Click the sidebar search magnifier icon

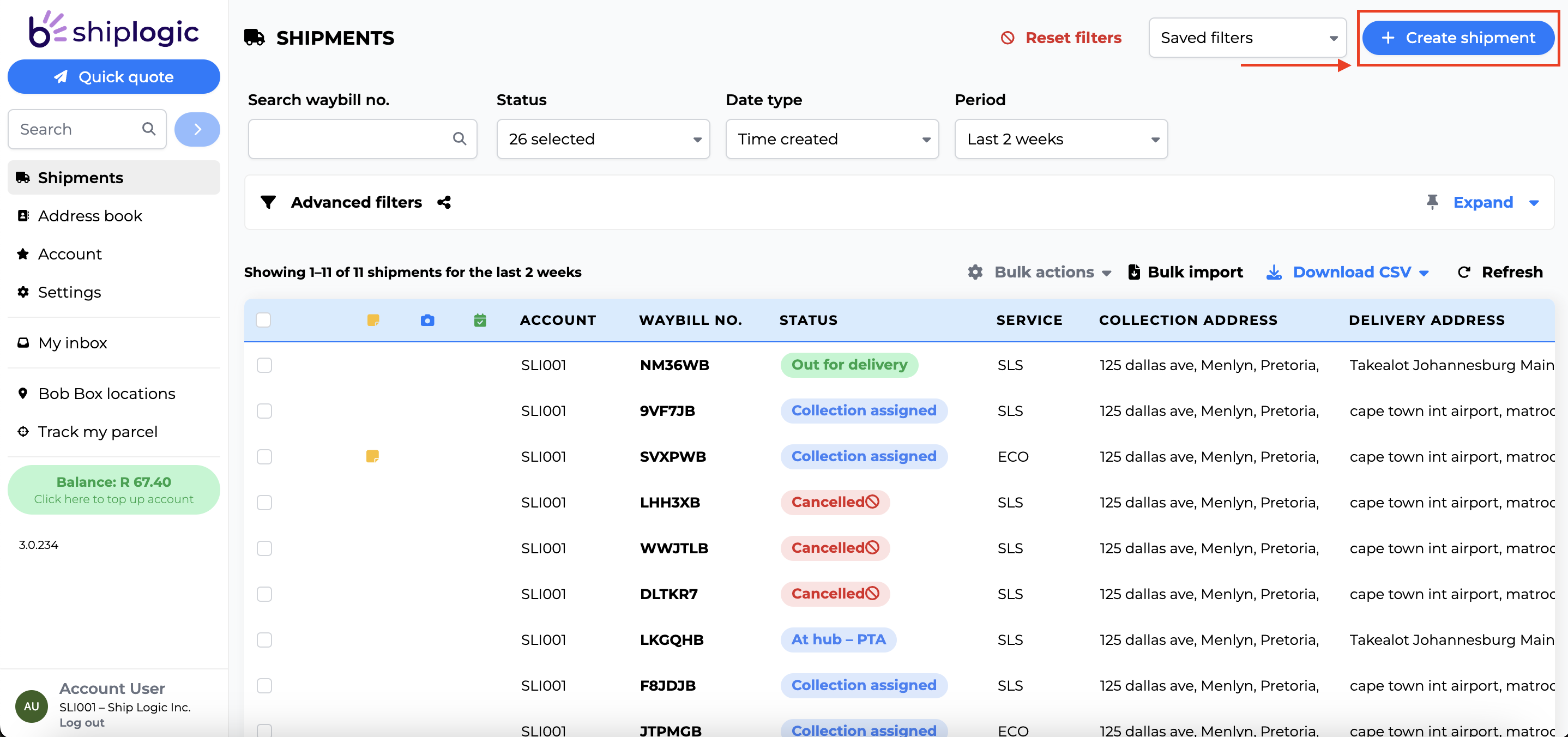(148, 129)
